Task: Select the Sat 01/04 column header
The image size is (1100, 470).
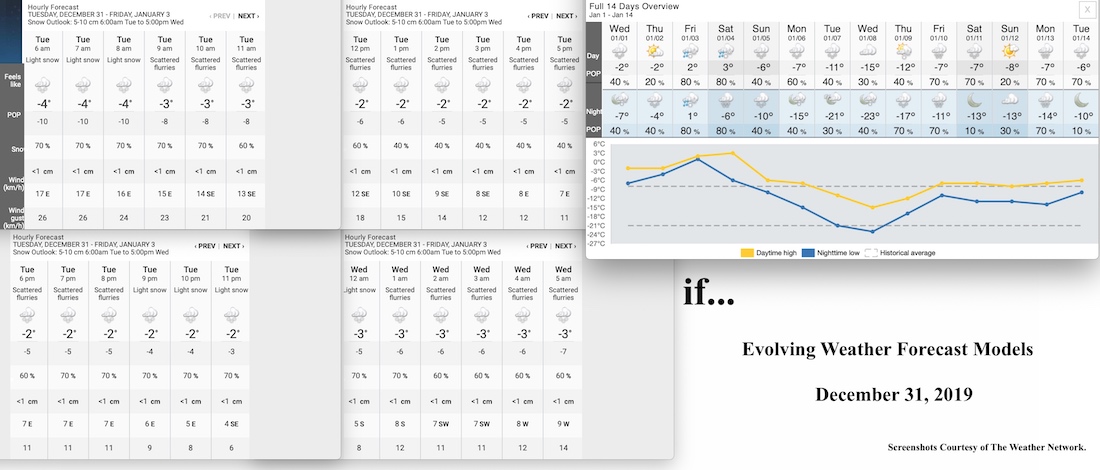Action: click(726, 32)
